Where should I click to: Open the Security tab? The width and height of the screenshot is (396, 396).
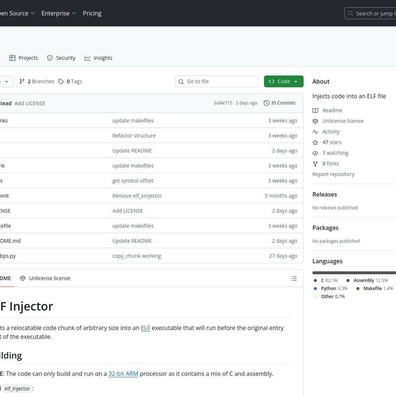coord(61,58)
